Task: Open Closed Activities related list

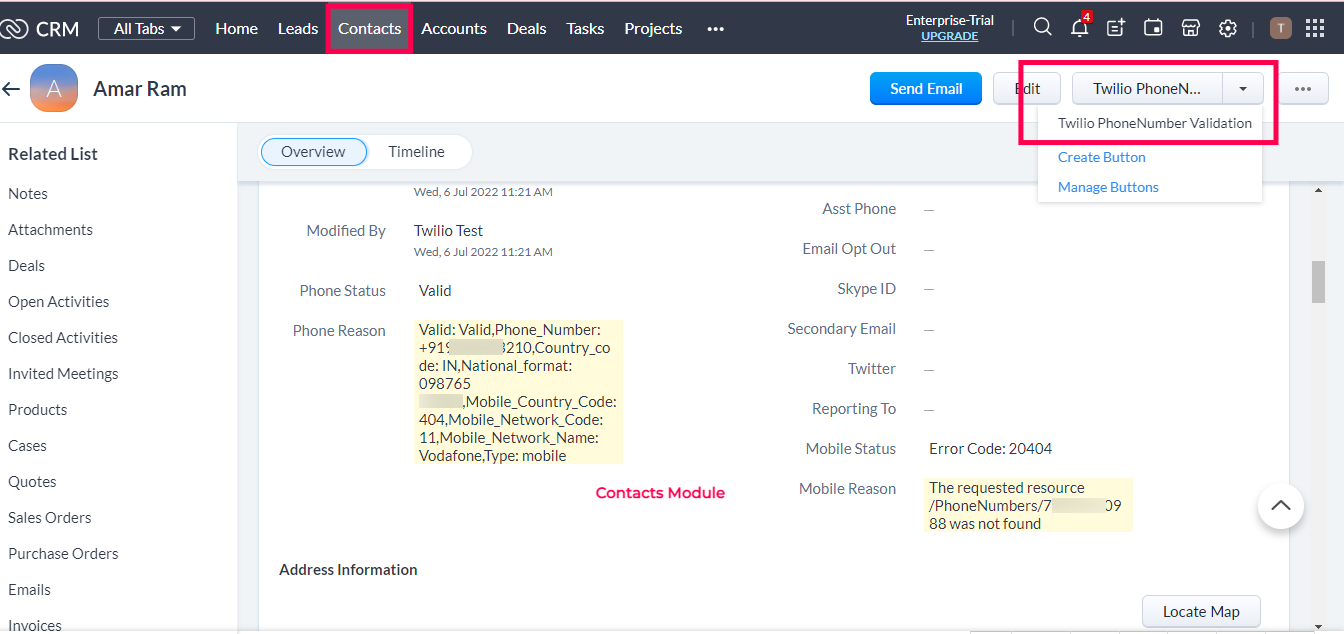Action: pyautogui.click(x=63, y=338)
